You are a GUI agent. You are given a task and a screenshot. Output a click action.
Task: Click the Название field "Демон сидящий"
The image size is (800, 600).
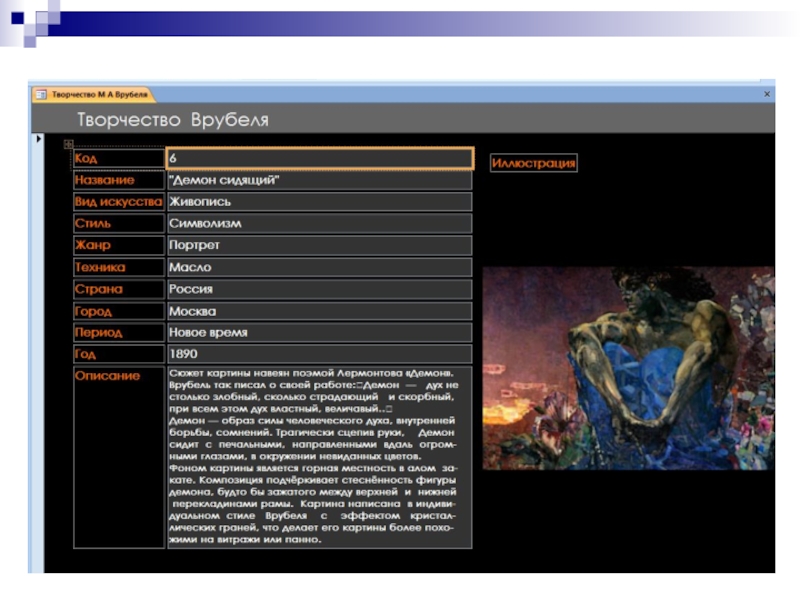click(x=319, y=180)
